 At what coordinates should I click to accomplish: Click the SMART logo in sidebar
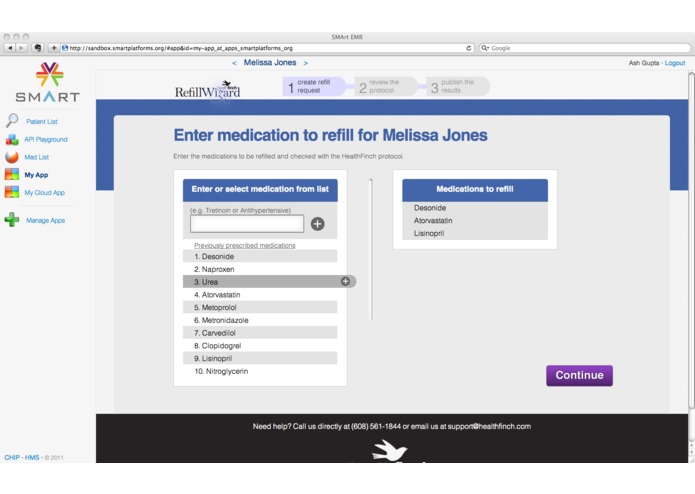[48, 82]
